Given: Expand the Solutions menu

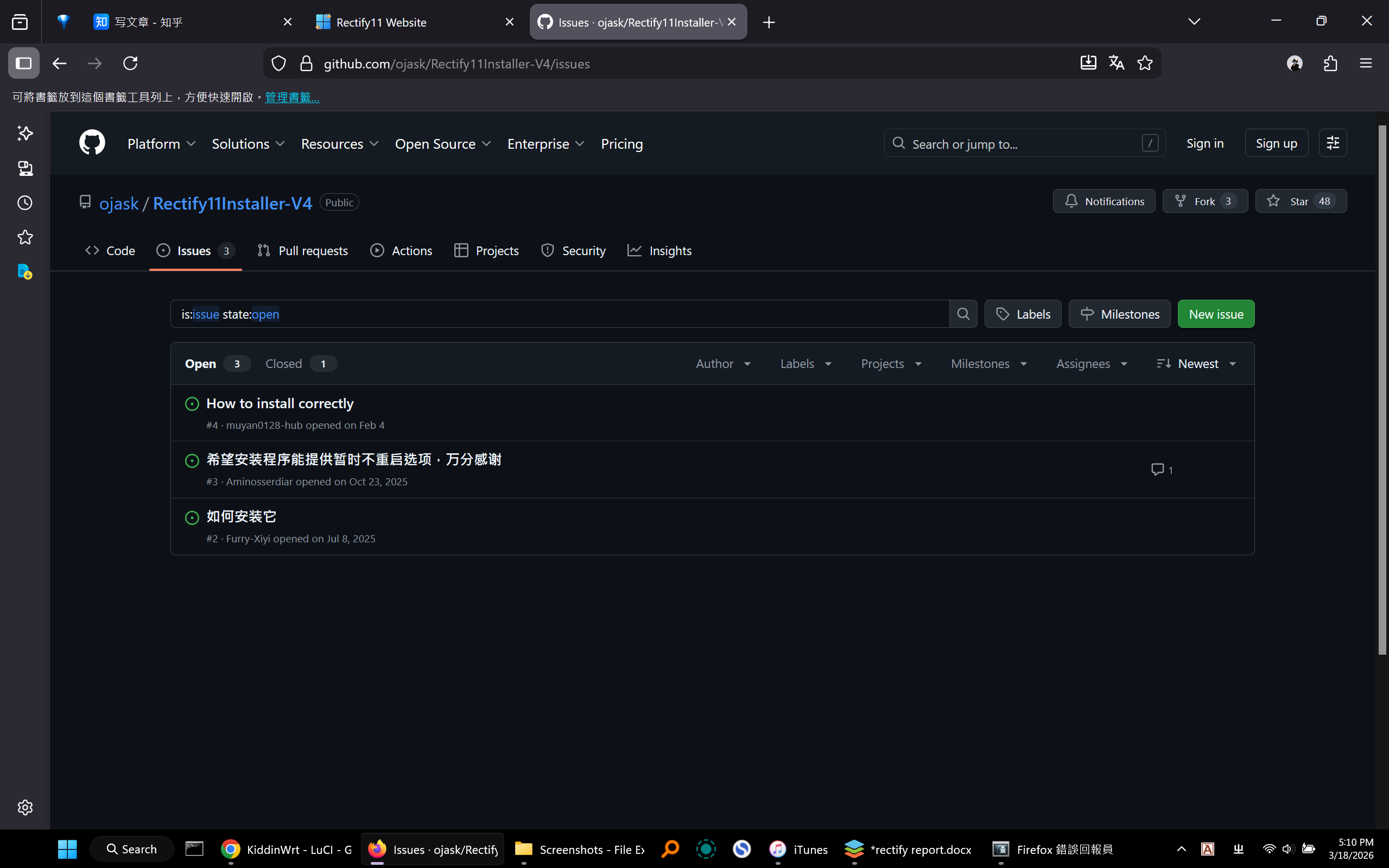Looking at the screenshot, I should pyautogui.click(x=248, y=143).
